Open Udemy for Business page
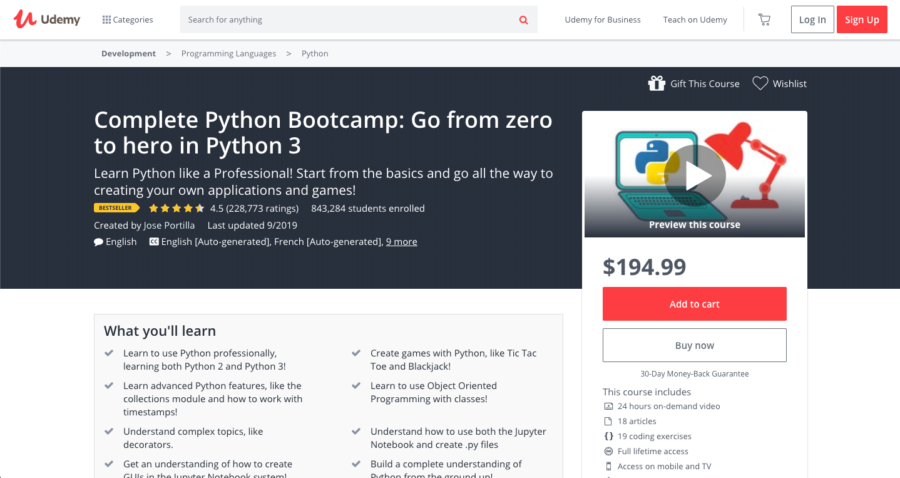The image size is (900, 478). tap(602, 20)
